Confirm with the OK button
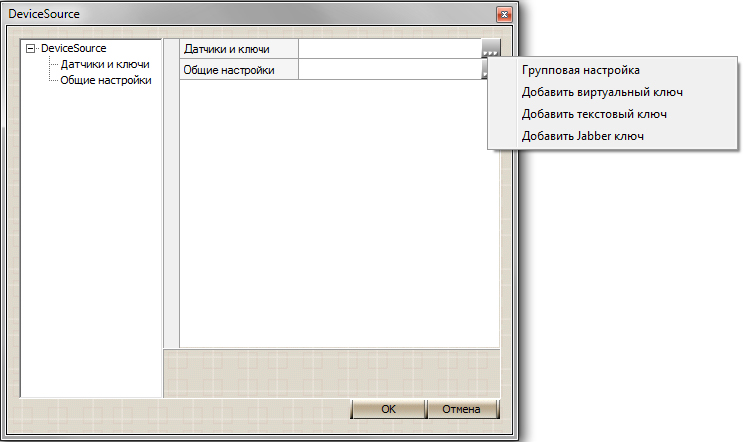744x442 pixels. pyautogui.click(x=388, y=409)
